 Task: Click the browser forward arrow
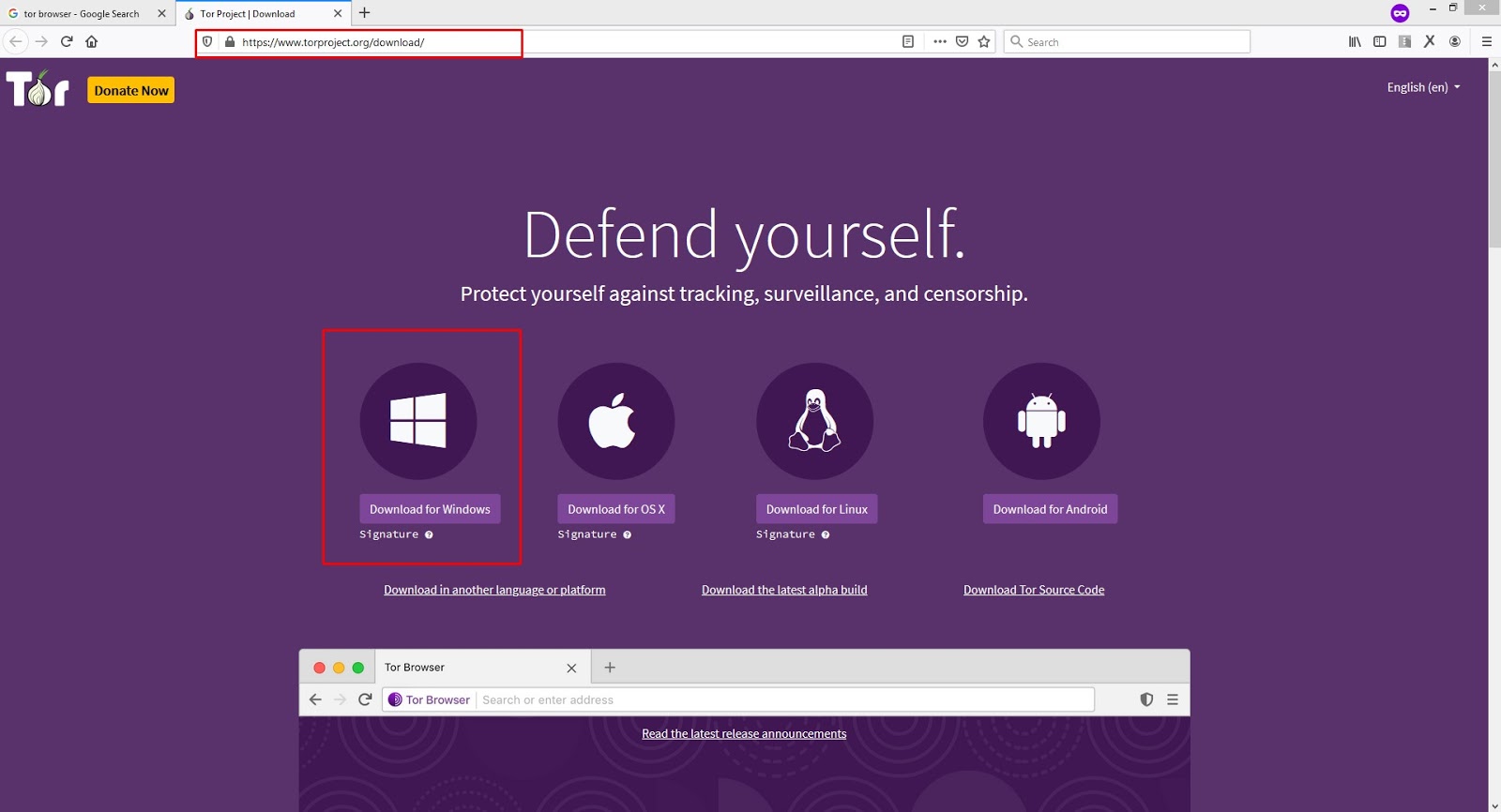pos(41,41)
